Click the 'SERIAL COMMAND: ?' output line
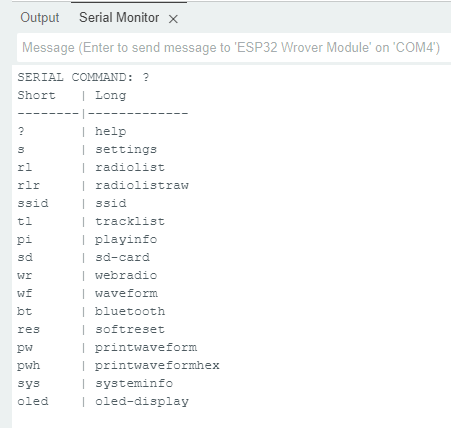This screenshot has height=428, width=451. pyautogui.click(x=83, y=77)
